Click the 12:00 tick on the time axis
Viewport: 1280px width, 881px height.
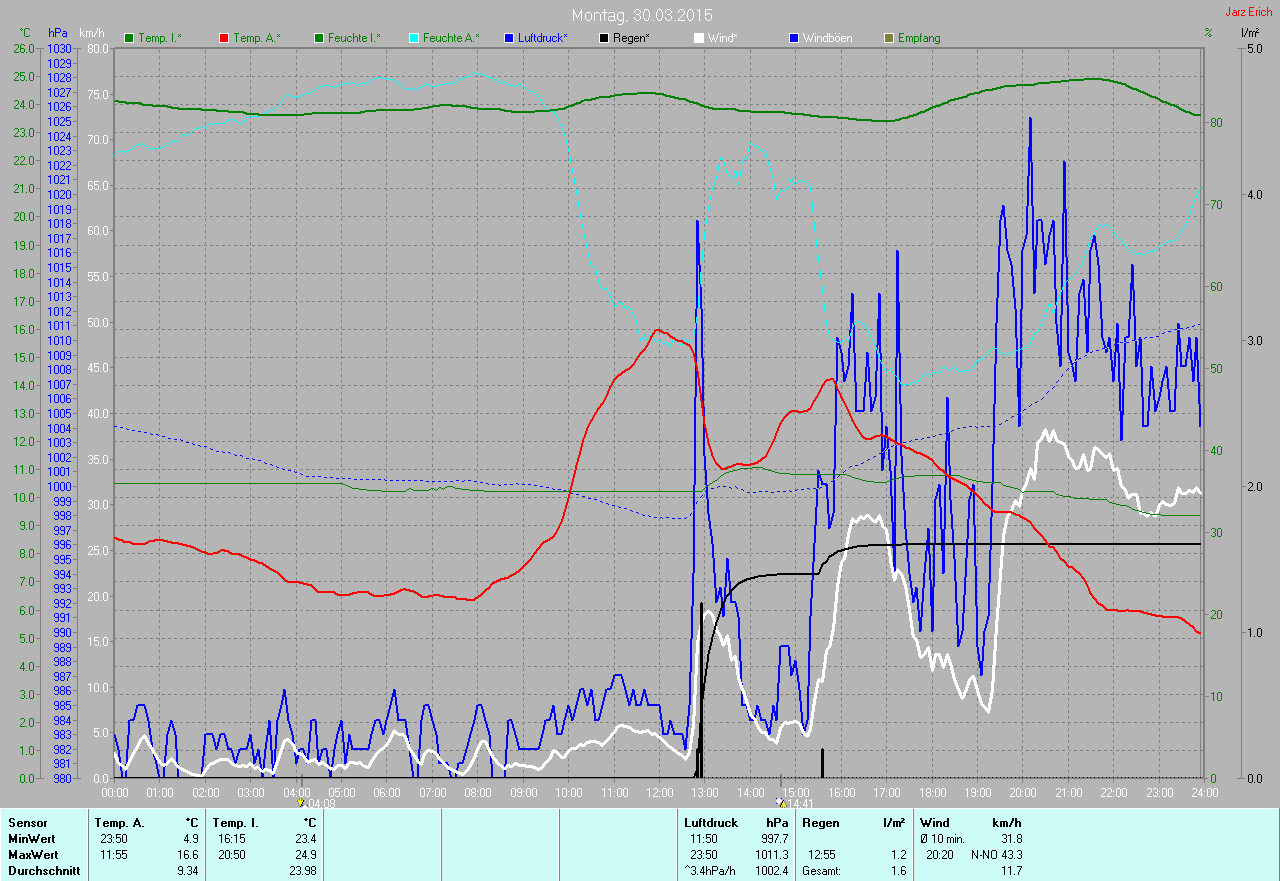659,793
